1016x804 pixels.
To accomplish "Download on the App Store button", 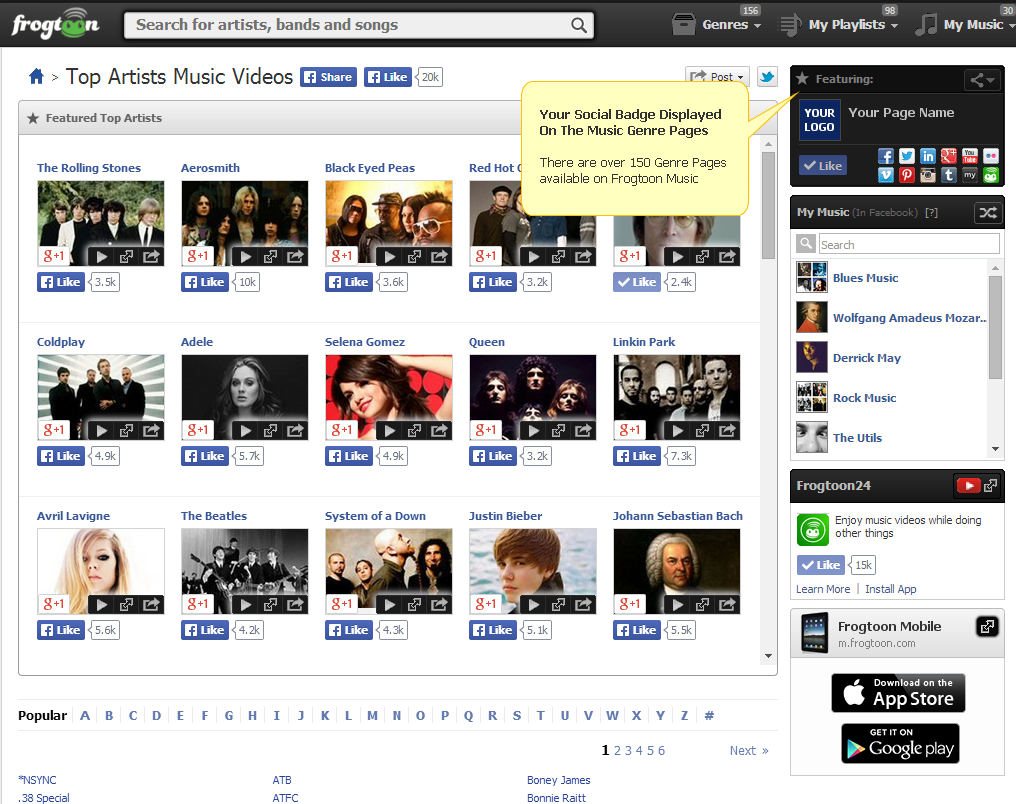I will (898, 693).
